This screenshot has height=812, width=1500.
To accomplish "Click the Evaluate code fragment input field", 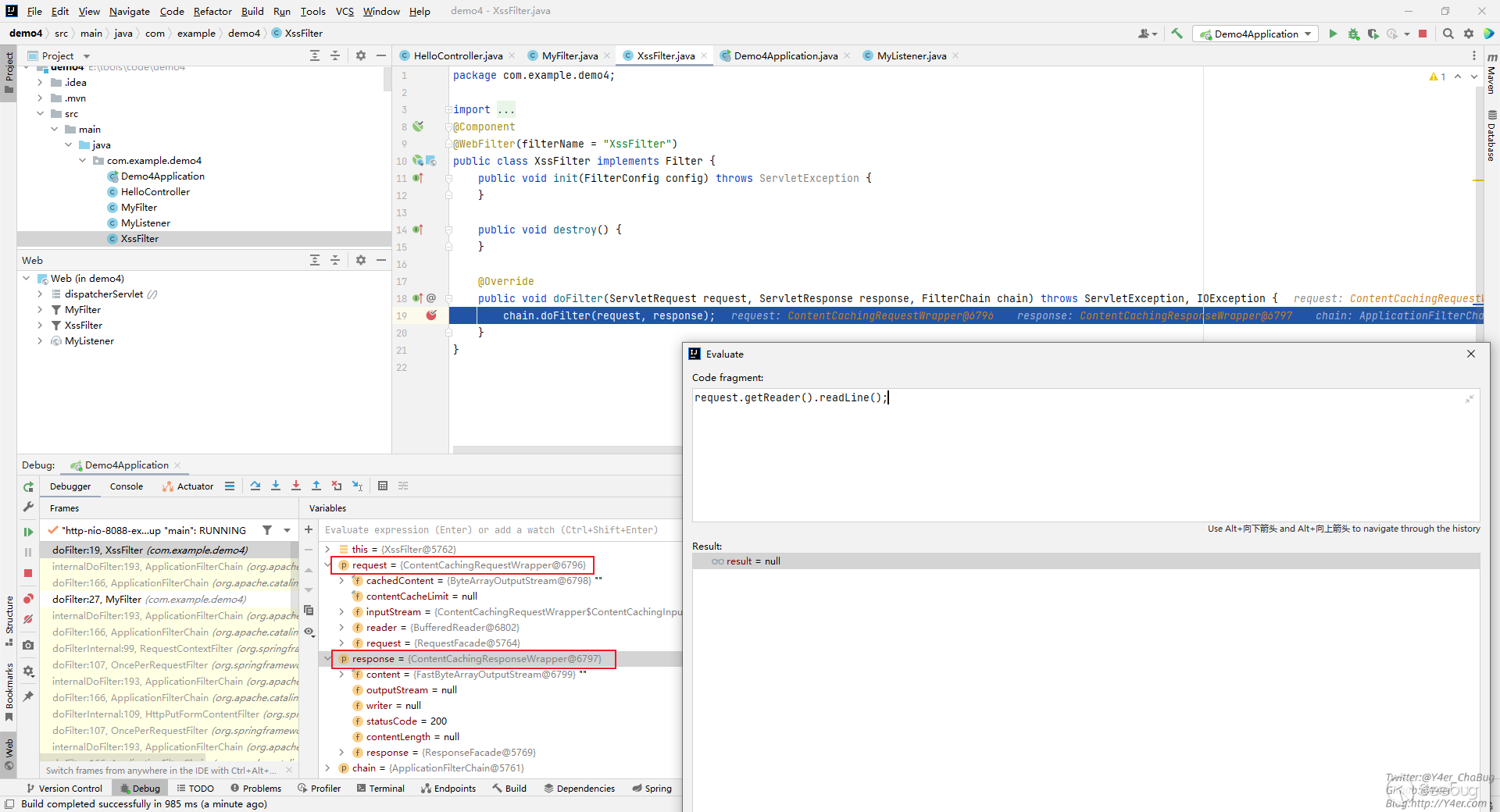I will [x=1084, y=453].
